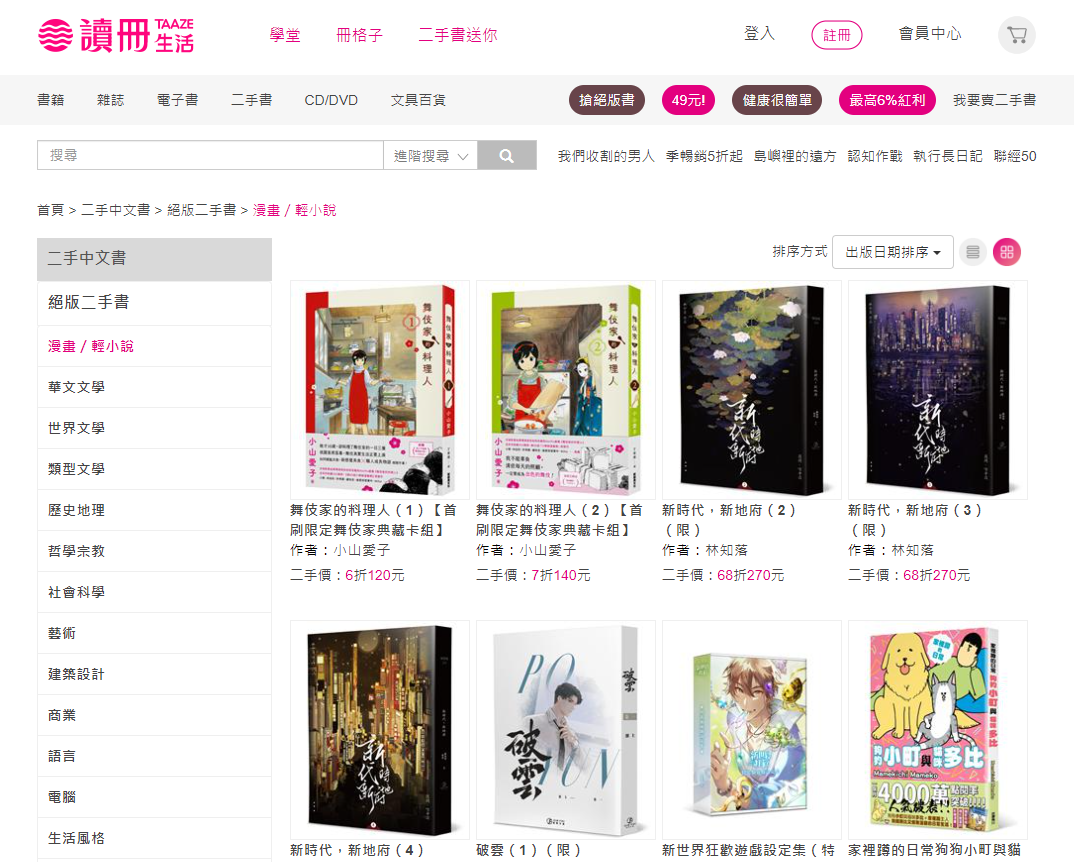Image resolution: width=1074 pixels, height=862 pixels.
Task: Open the 會員中心 link
Action: pos(929,34)
